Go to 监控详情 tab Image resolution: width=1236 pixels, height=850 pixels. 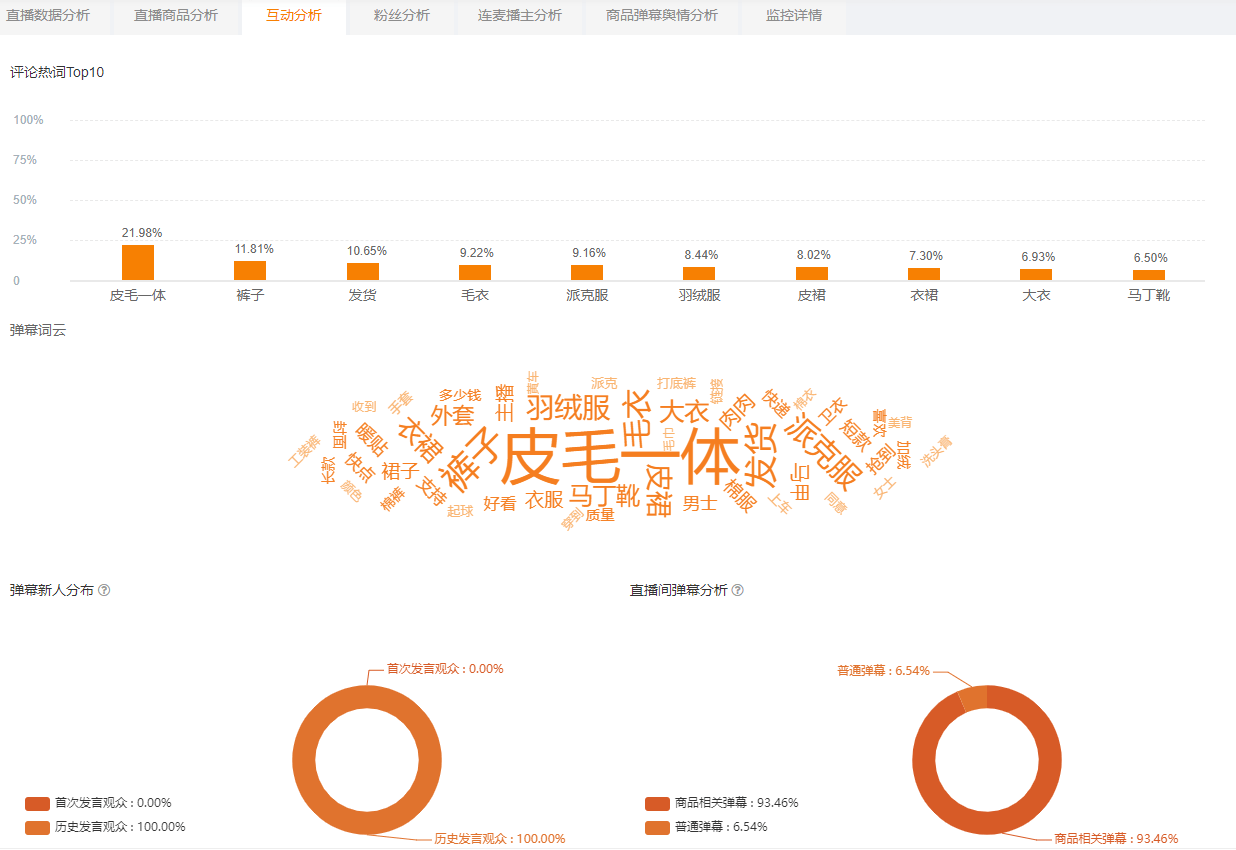(794, 16)
